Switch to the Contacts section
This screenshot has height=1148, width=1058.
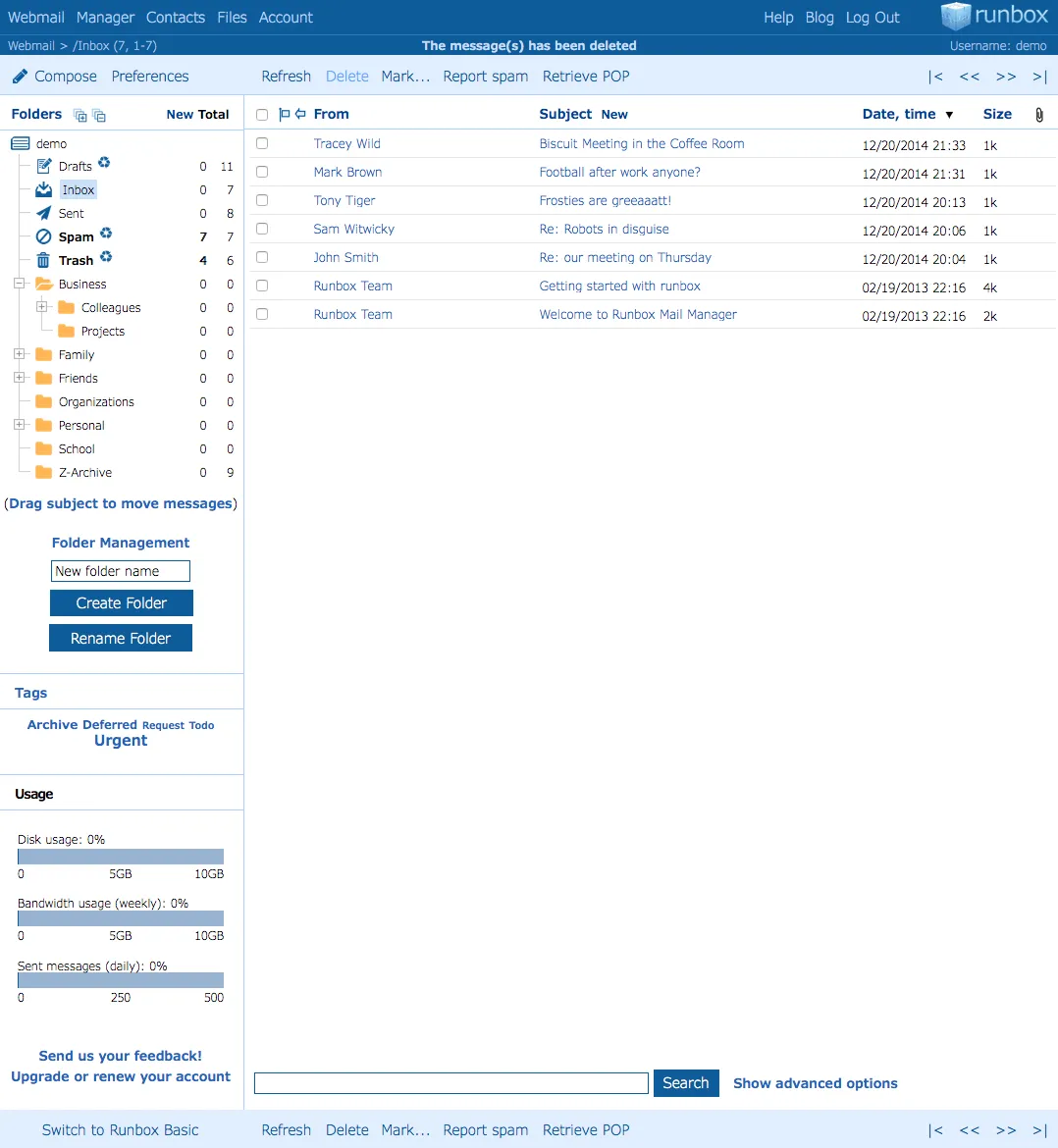pyautogui.click(x=176, y=17)
